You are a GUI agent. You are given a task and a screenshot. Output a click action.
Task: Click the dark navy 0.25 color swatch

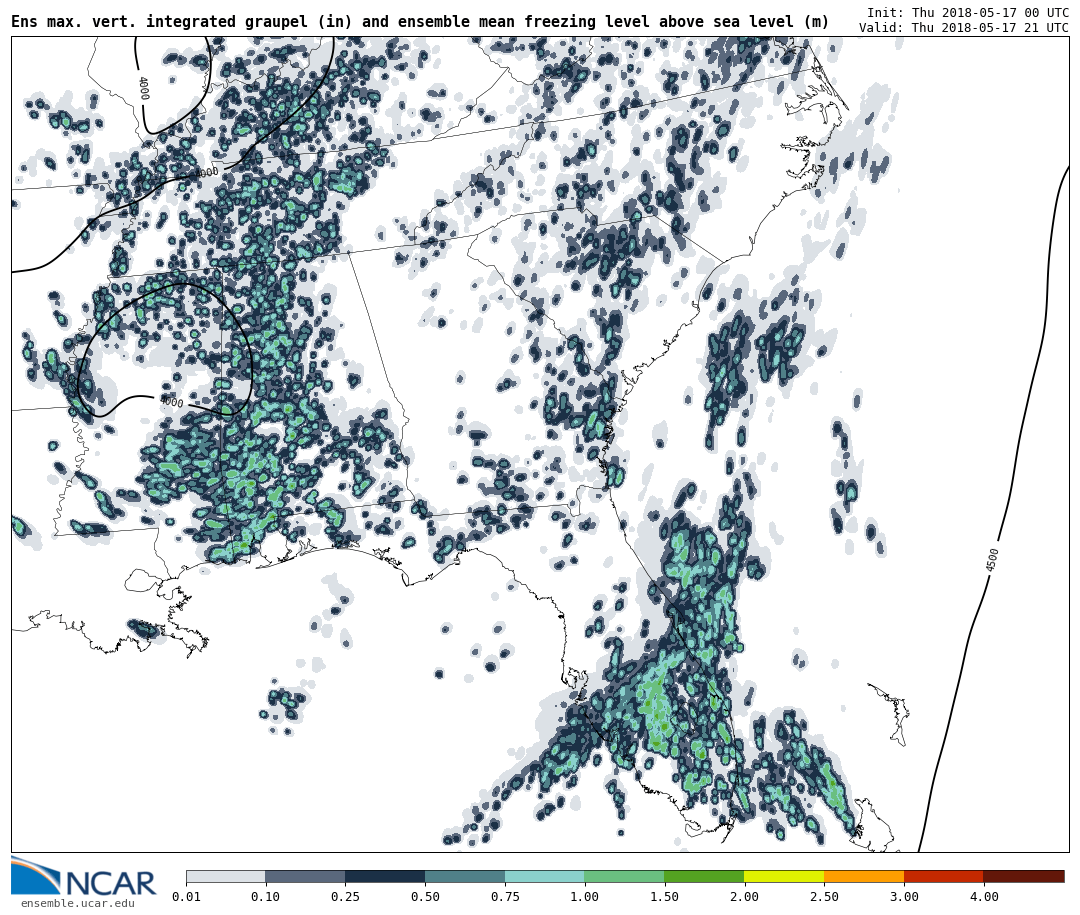[385, 877]
